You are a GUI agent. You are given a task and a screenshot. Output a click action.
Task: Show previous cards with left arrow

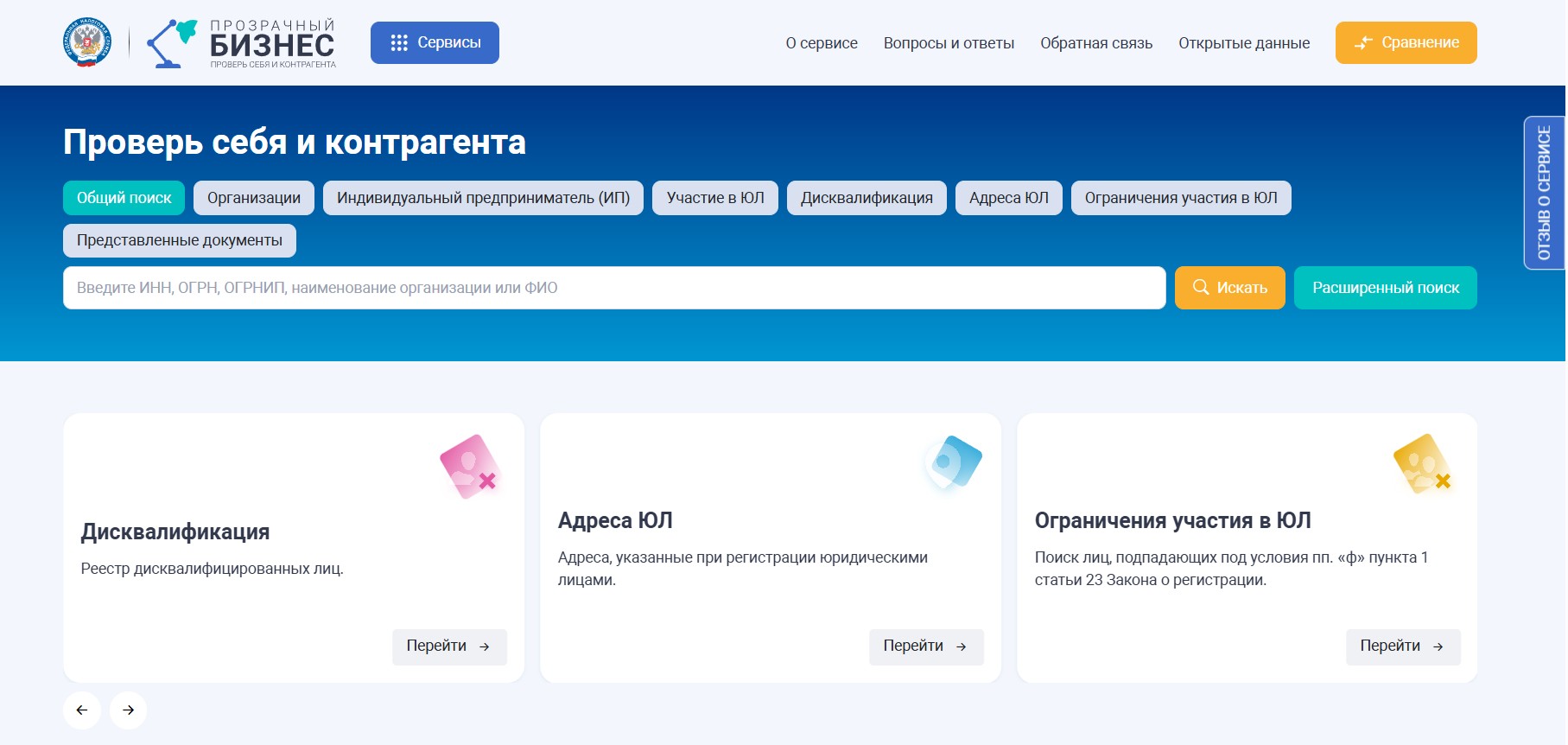click(82, 710)
